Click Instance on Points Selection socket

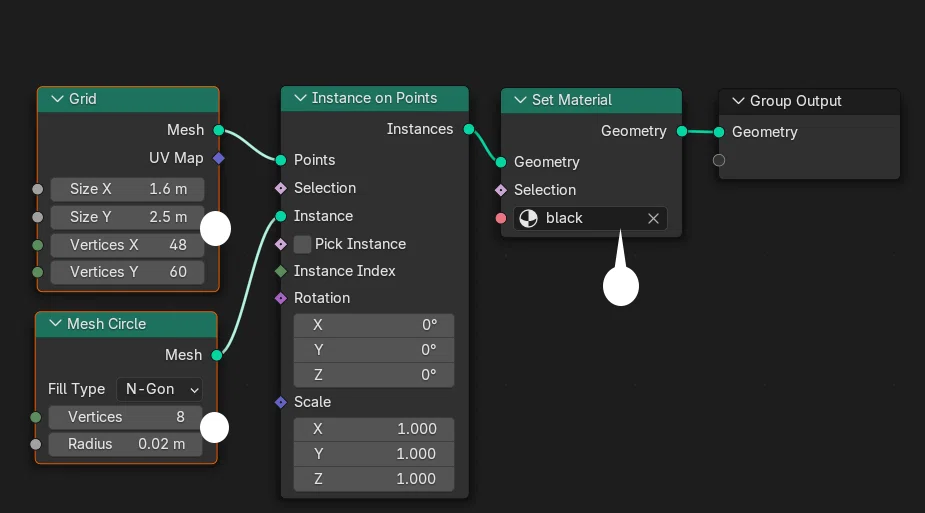pos(281,188)
